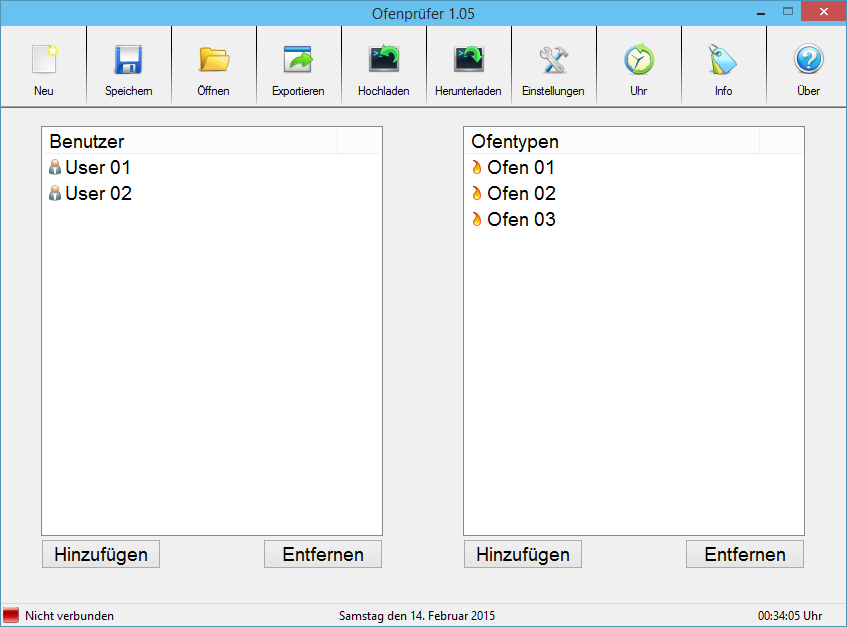This screenshot has height=627, width=847.
Task: Click the Exportieren toolbar icon
Action: pyautogui.click(x=298, y=60)
